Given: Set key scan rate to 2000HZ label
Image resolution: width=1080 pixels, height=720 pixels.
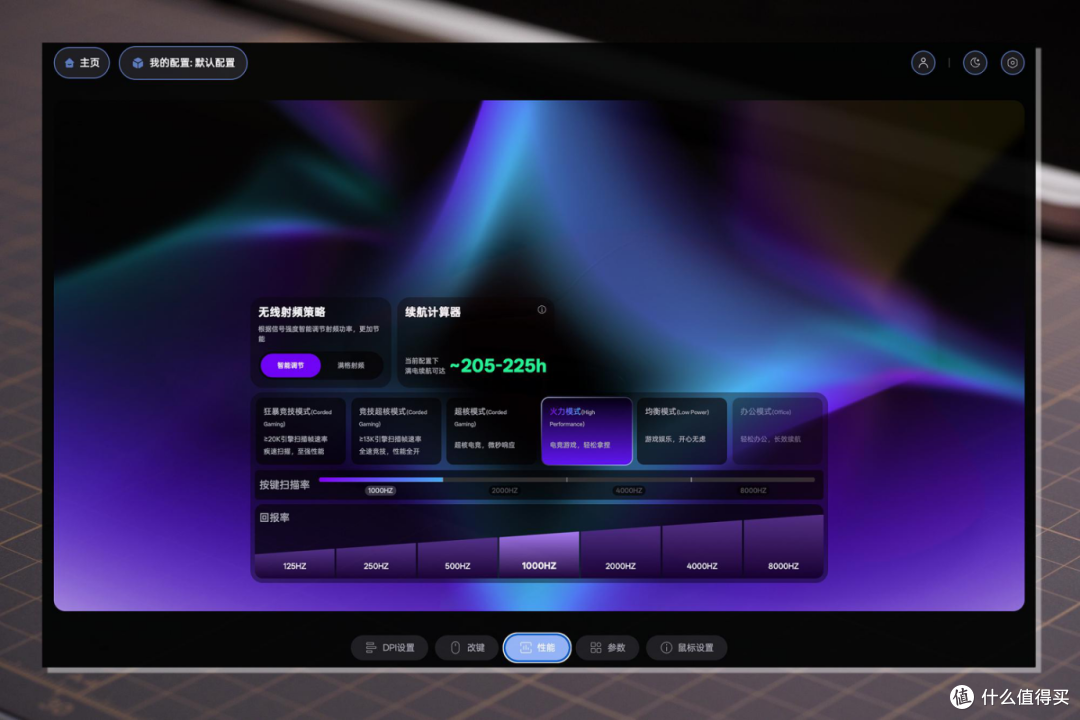Looking at the screenshot, I should coord(505,491).
